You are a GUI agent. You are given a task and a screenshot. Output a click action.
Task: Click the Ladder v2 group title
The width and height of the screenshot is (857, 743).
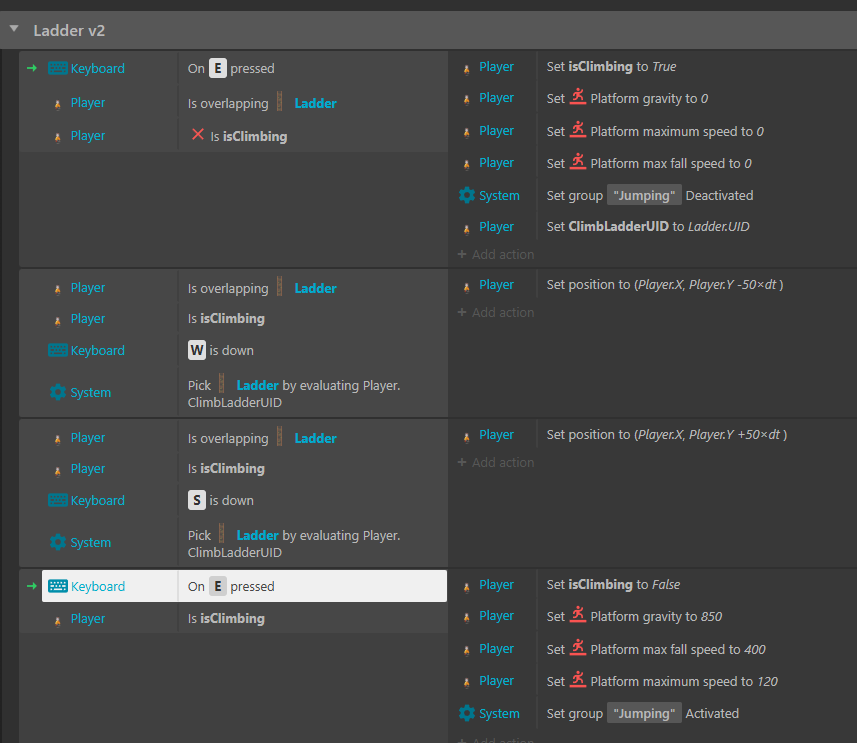coord(69,30)
